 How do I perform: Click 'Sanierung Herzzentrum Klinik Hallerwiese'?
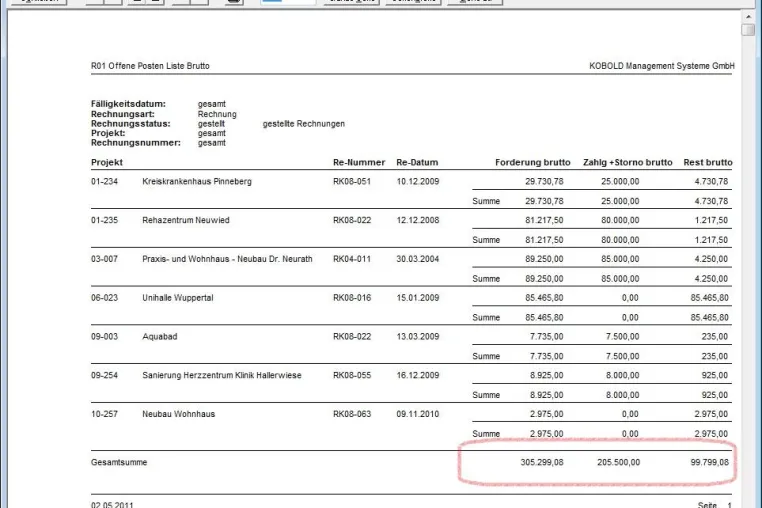222,375
